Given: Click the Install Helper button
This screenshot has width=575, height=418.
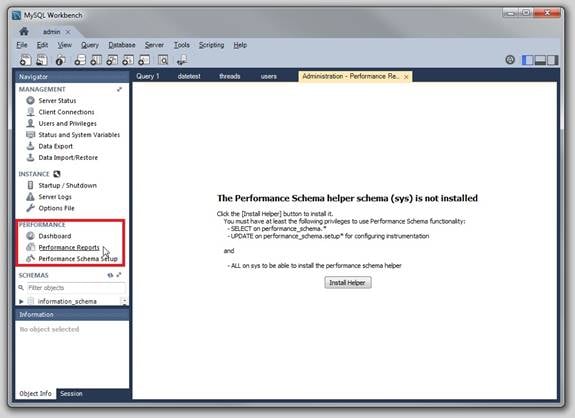Looking at the screenshot, I should pos(348,283).
